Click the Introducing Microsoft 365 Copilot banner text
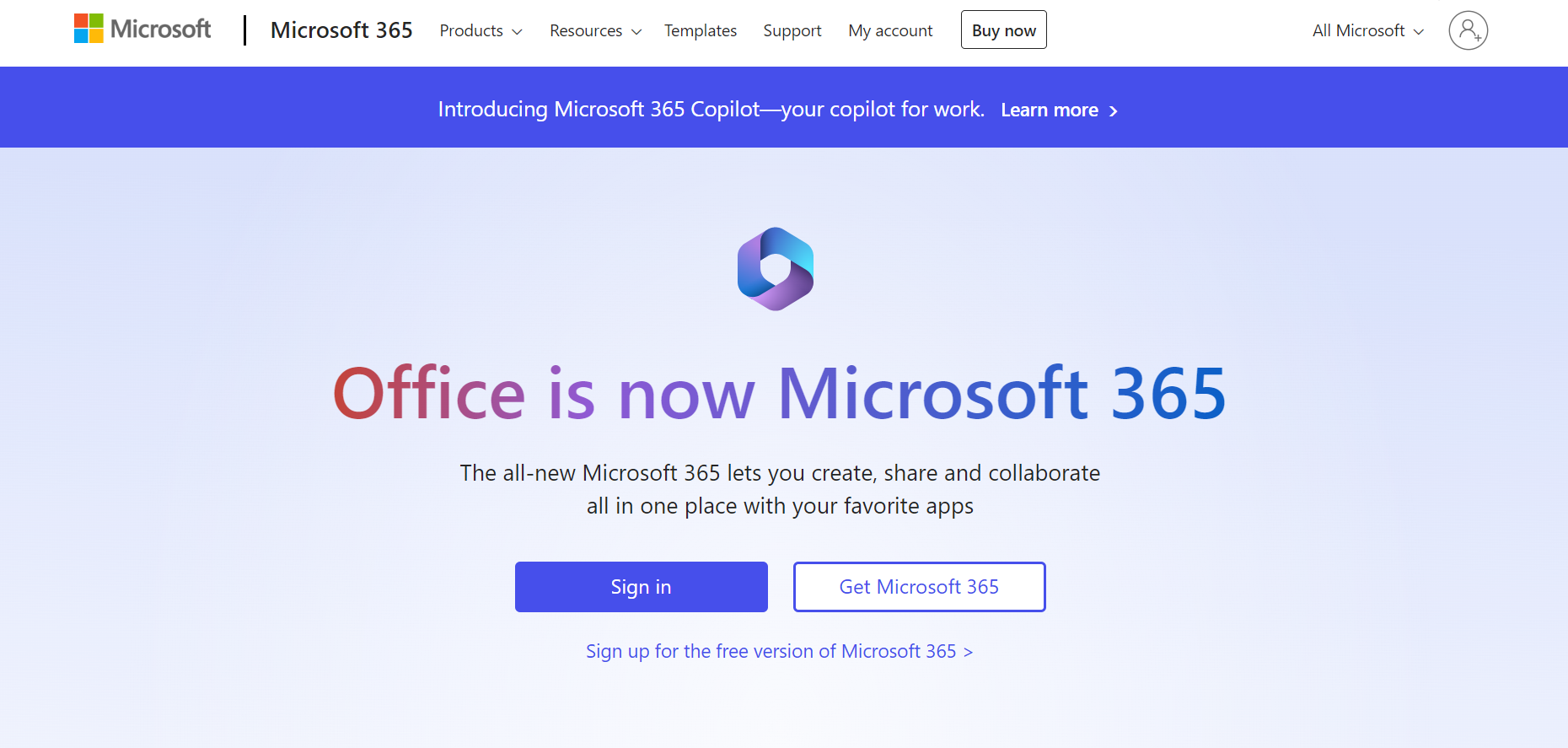1568x748 pixels. (712, 110)
